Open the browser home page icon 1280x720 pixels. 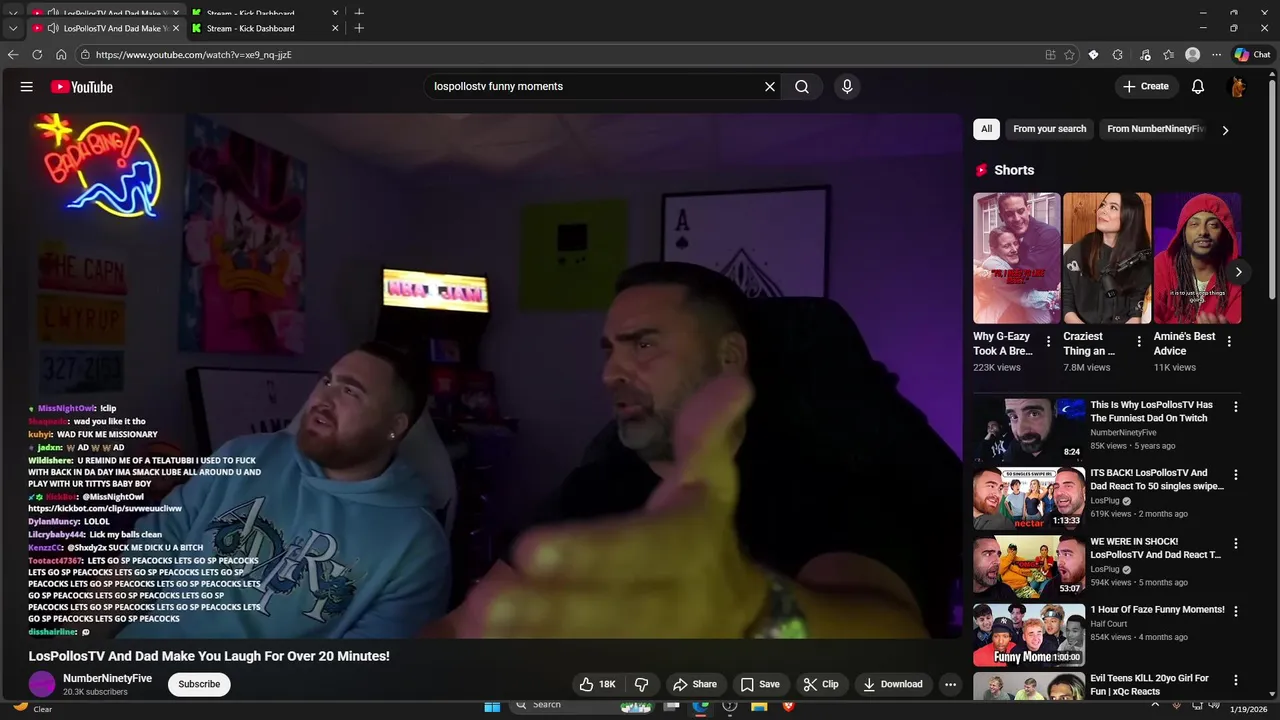point(61,55)
